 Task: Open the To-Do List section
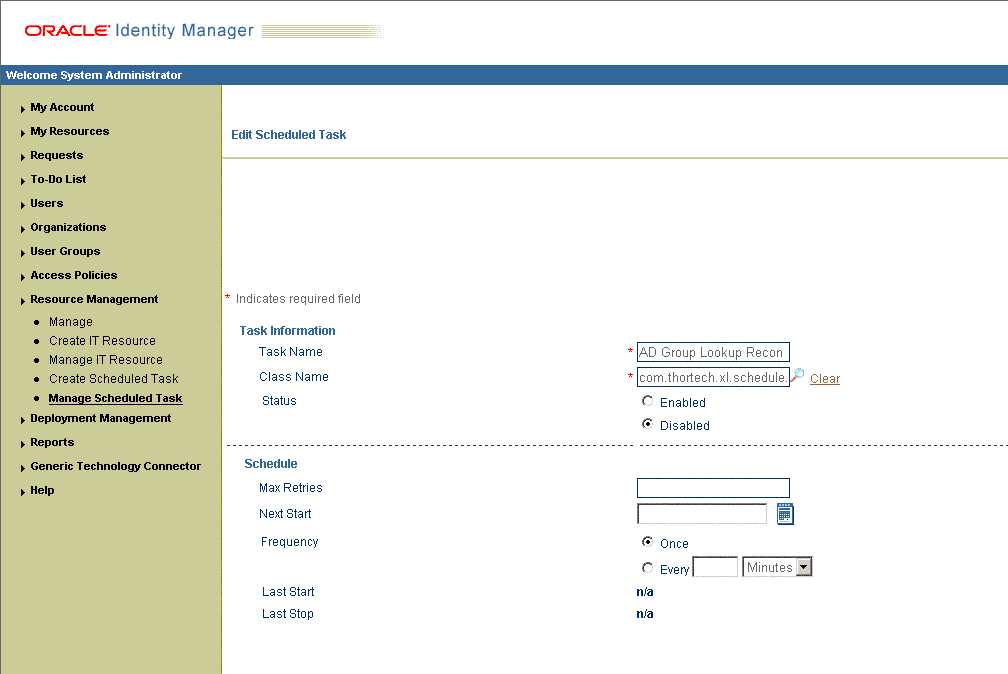click(58, 179)
